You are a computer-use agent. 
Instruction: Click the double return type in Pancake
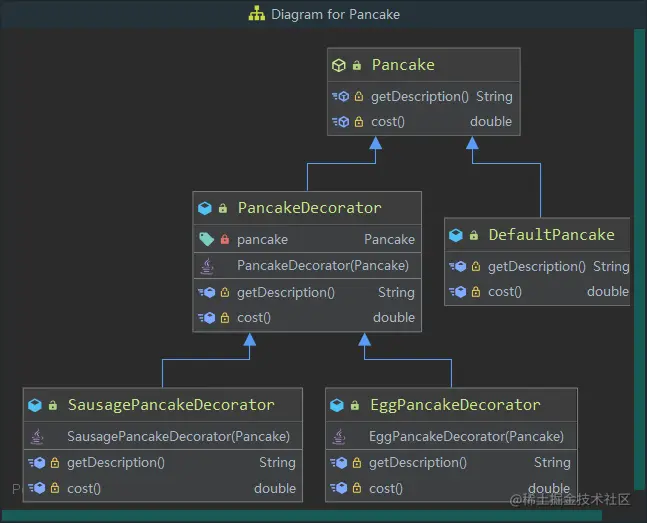(x=491, y=121)
